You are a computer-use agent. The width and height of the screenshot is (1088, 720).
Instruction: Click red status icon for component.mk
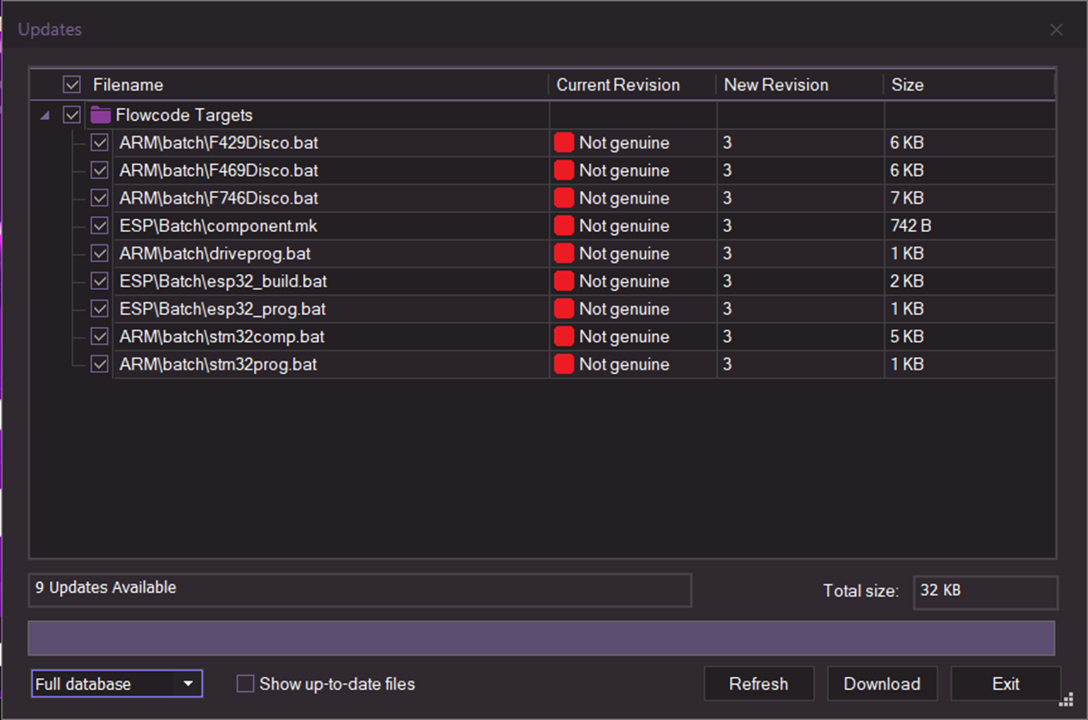coord(563,225)
